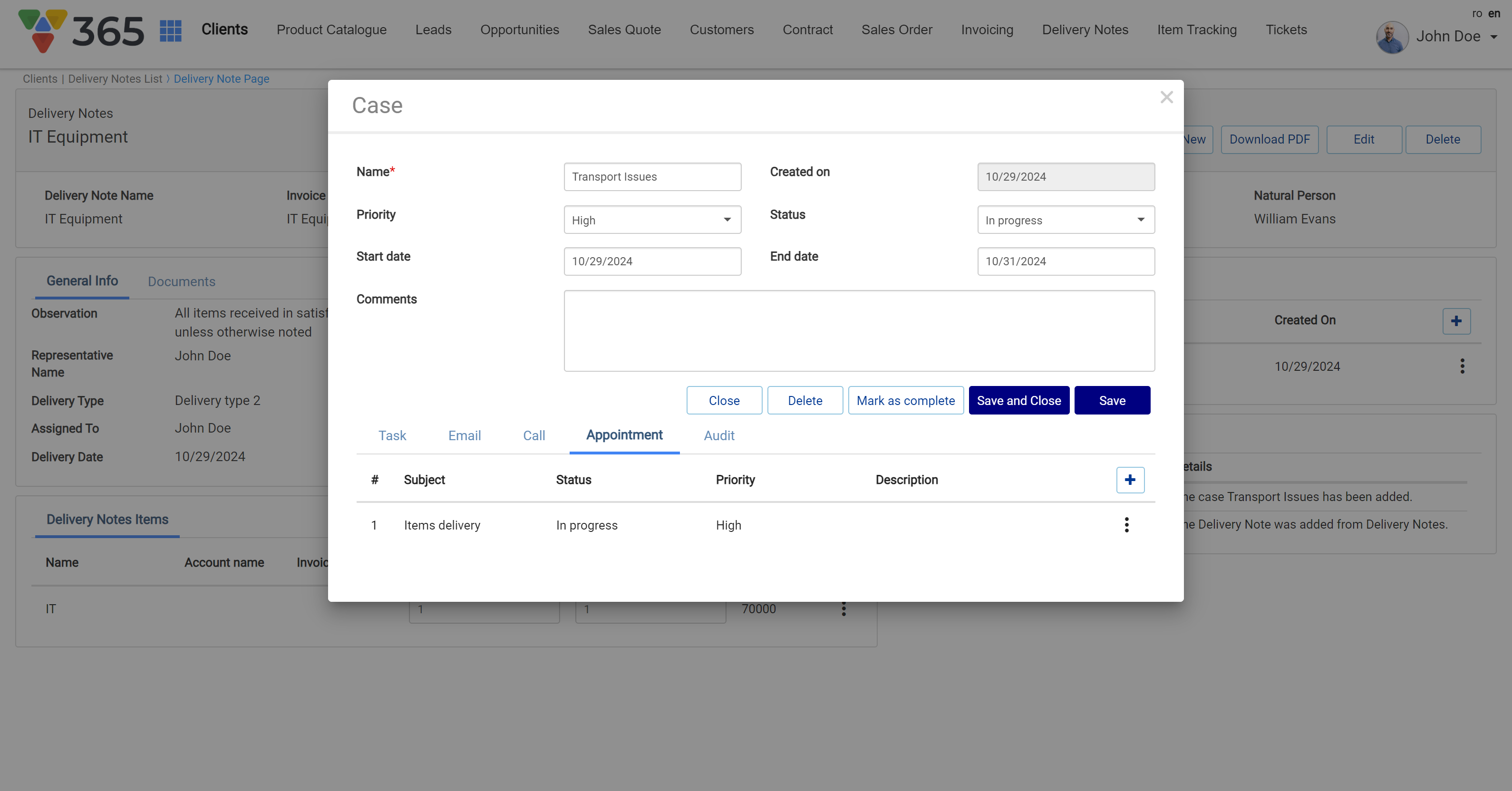Expand the Priority dropdown

click(x=652, y=220)
